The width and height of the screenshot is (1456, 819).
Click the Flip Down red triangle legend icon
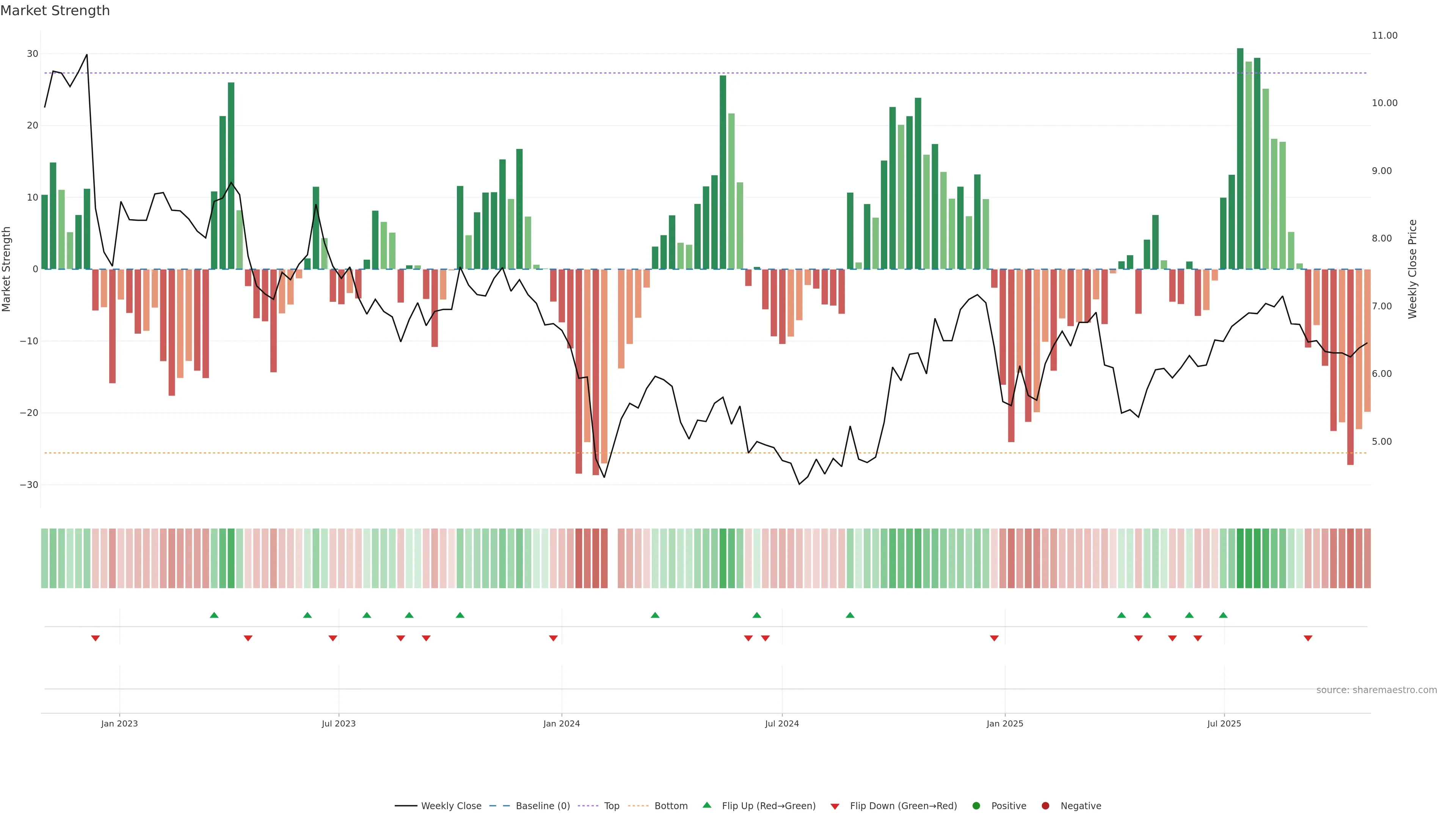(x=835, y=806)
